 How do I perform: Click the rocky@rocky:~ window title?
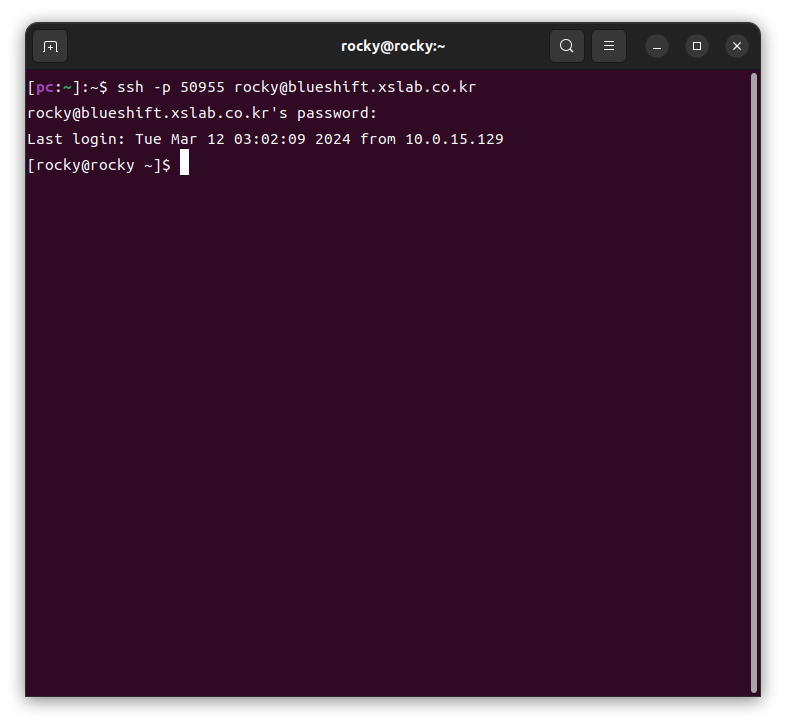393,46
